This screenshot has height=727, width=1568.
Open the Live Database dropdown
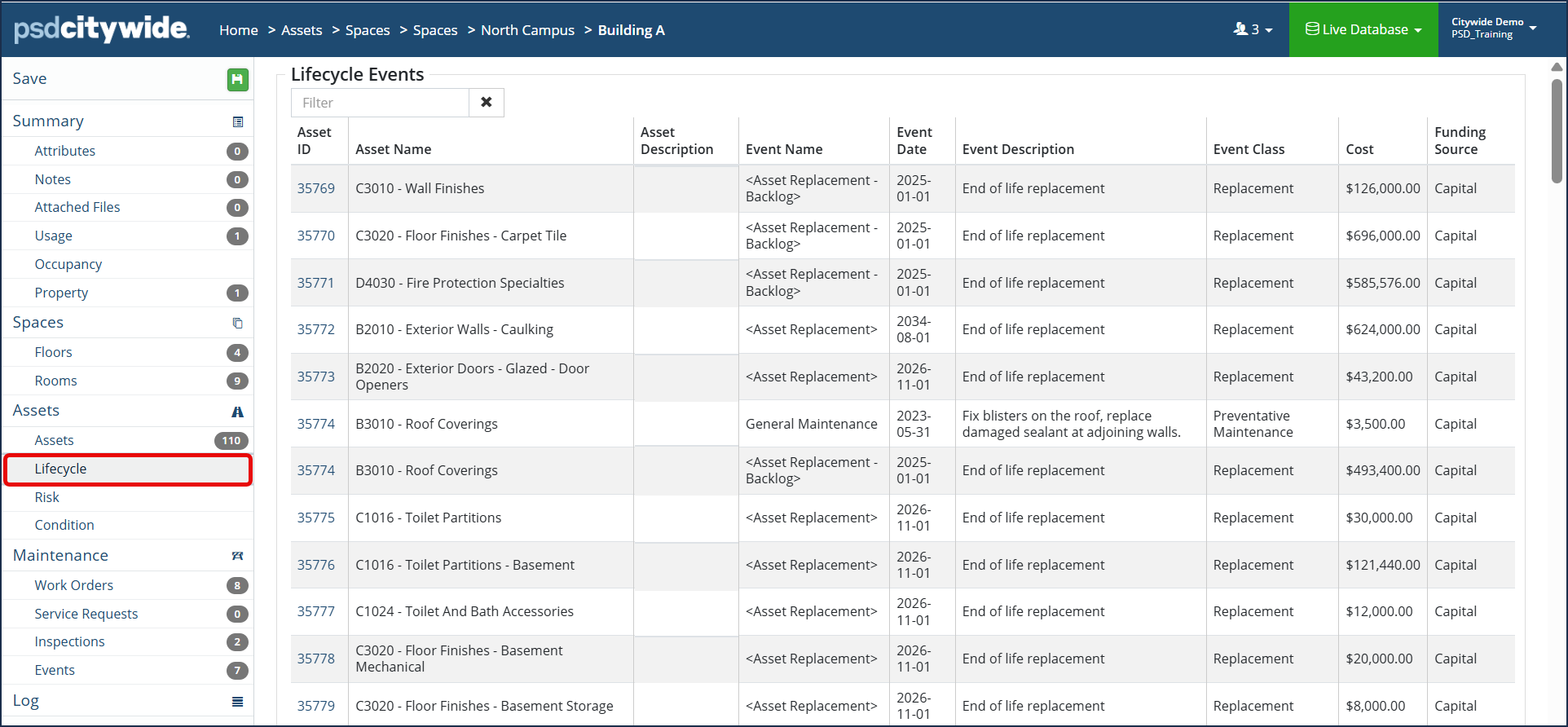(x=1363, y=29)
